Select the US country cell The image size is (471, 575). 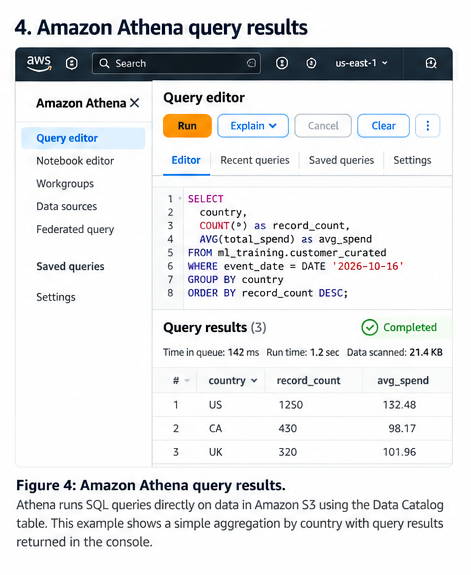click(x=215, y=405)
